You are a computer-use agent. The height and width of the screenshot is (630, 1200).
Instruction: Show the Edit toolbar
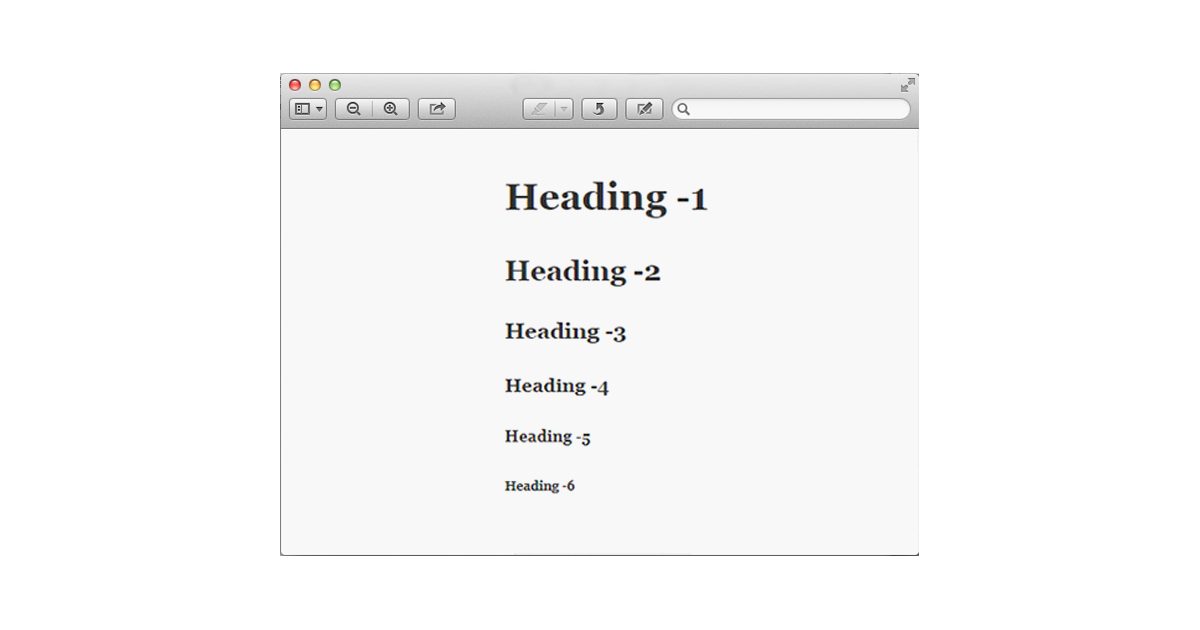pyautogui.click(x=644, y=109)
